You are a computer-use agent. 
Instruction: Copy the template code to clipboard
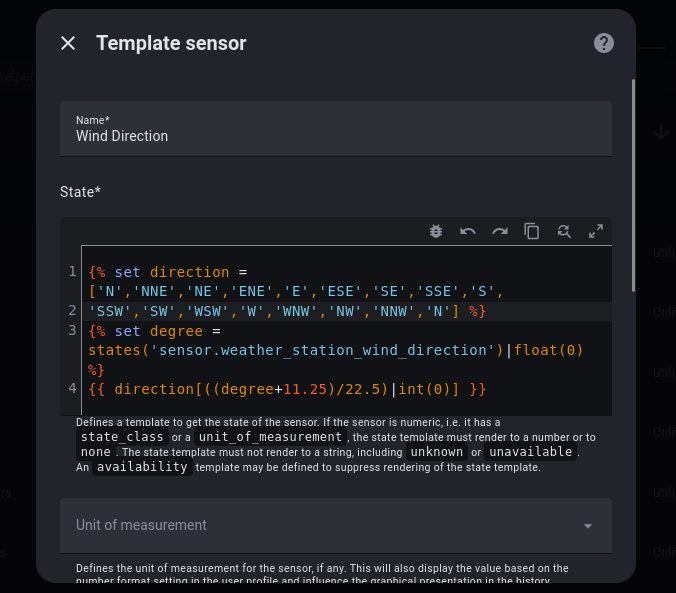coord(532,231)
